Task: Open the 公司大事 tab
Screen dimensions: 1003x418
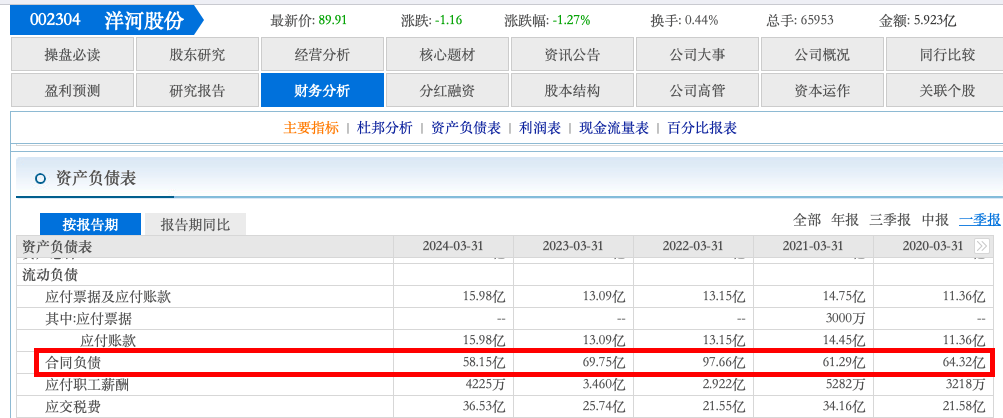Action: 697,54
